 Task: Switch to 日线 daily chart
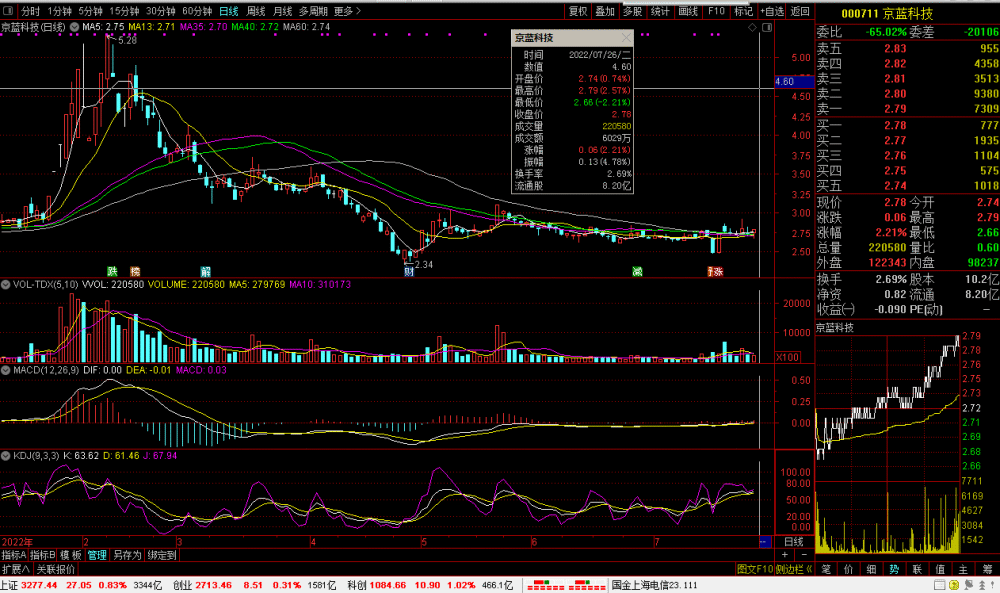pos(229,11)
